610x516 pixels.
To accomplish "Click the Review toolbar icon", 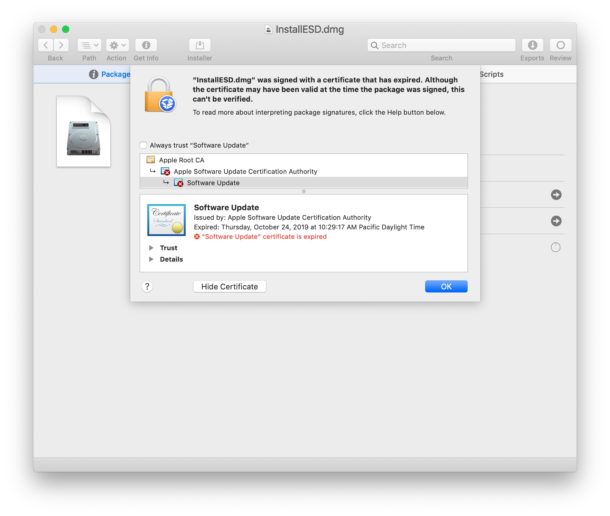I will coord(560,45).
